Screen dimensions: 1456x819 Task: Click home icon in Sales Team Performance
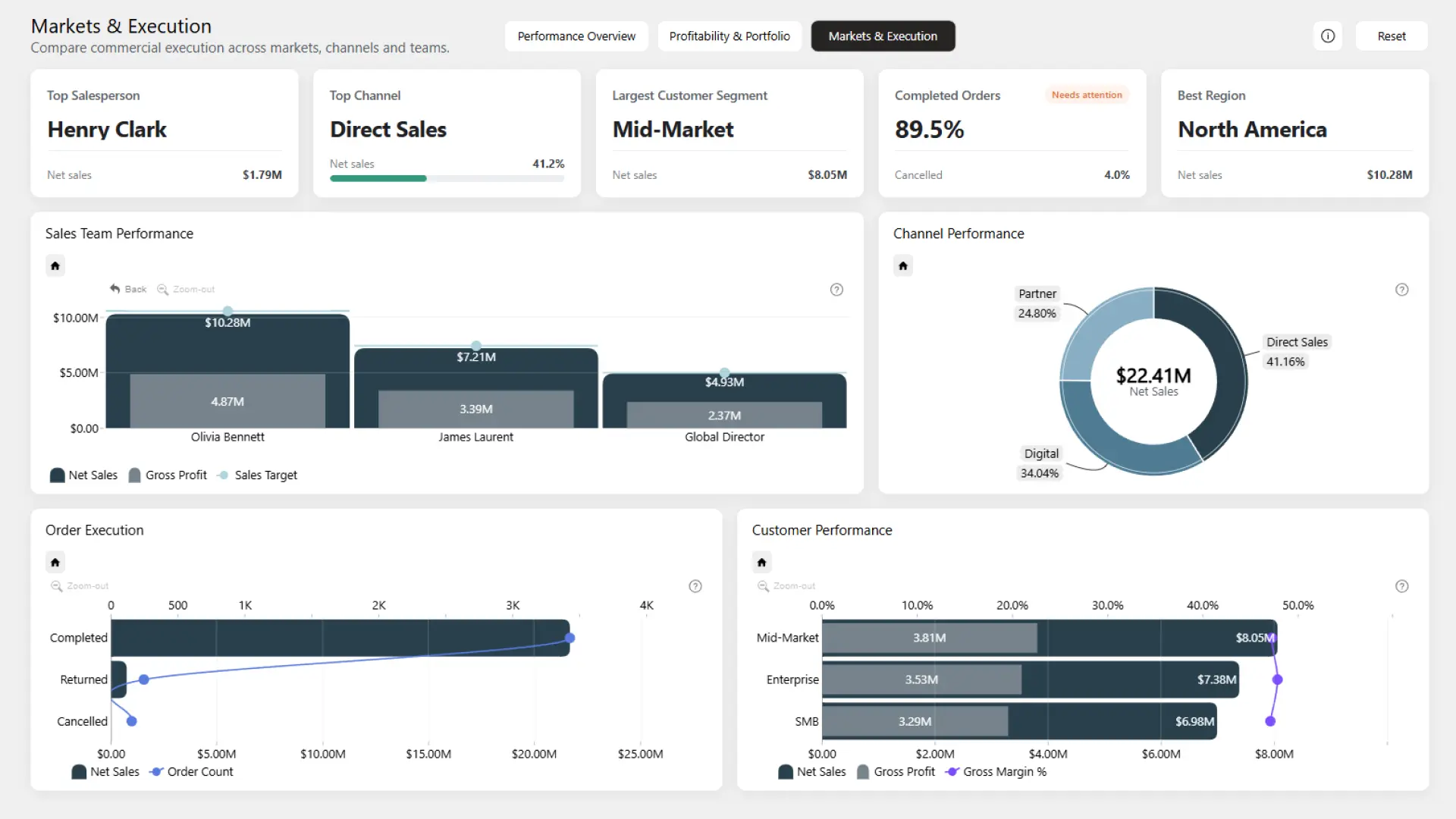coord(55,266)
